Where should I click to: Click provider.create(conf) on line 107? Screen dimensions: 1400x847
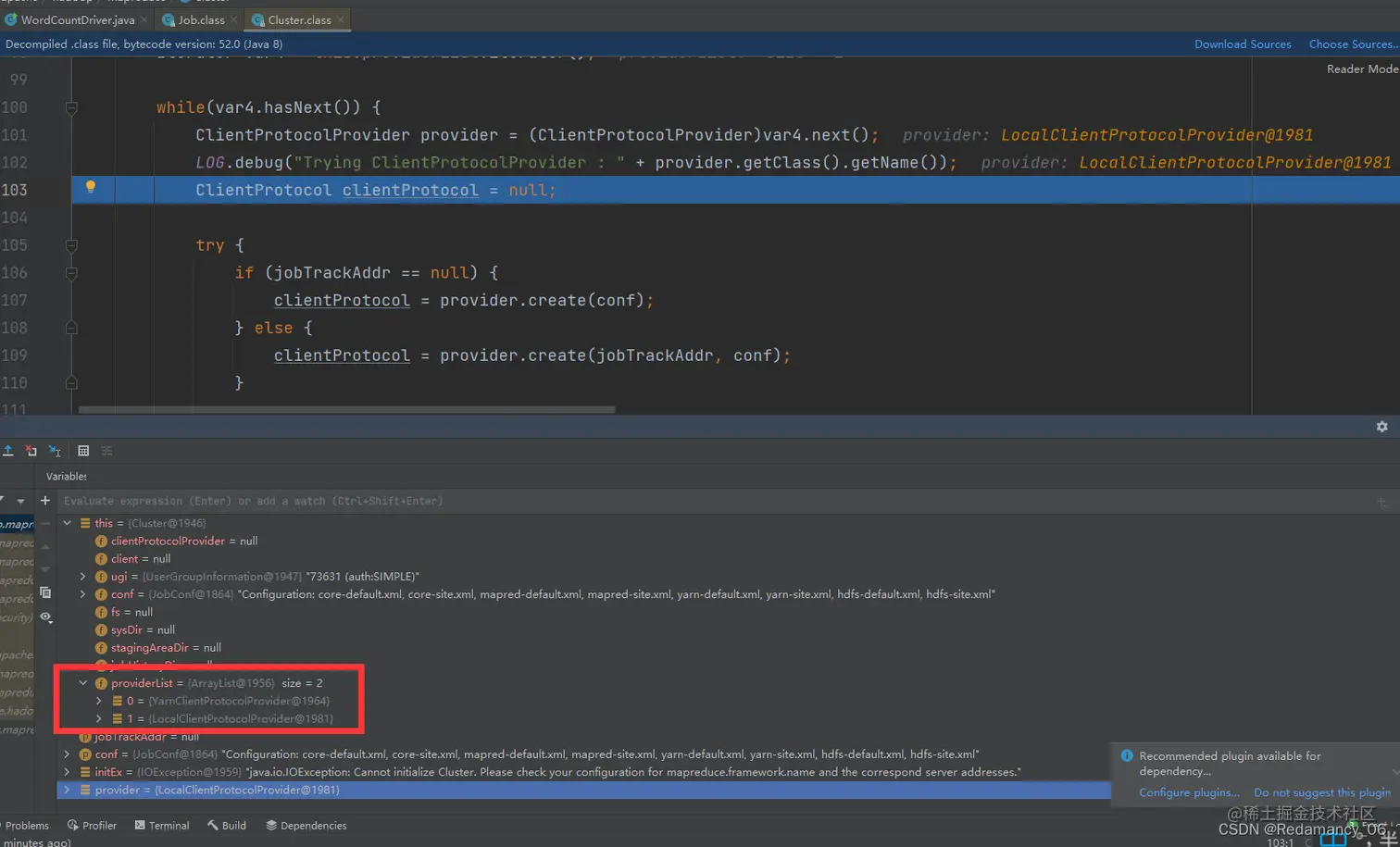click(543, 301)
